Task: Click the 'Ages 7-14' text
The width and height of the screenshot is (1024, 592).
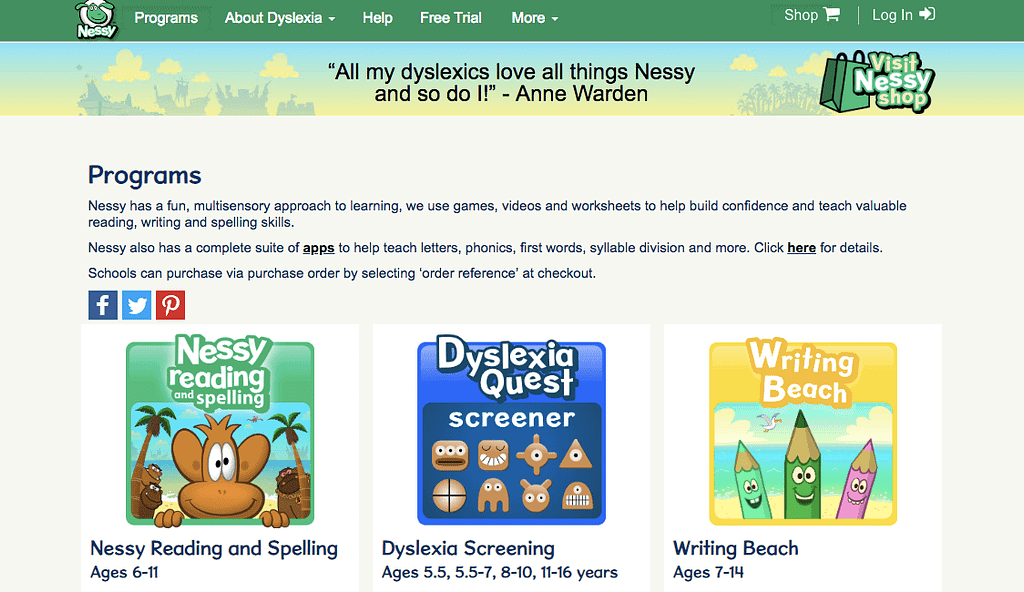Action: [x=708, y=572]
